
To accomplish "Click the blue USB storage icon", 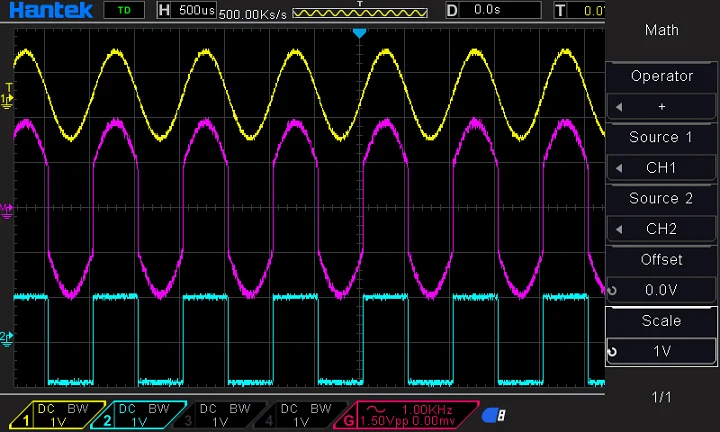I will pos(492,415).
